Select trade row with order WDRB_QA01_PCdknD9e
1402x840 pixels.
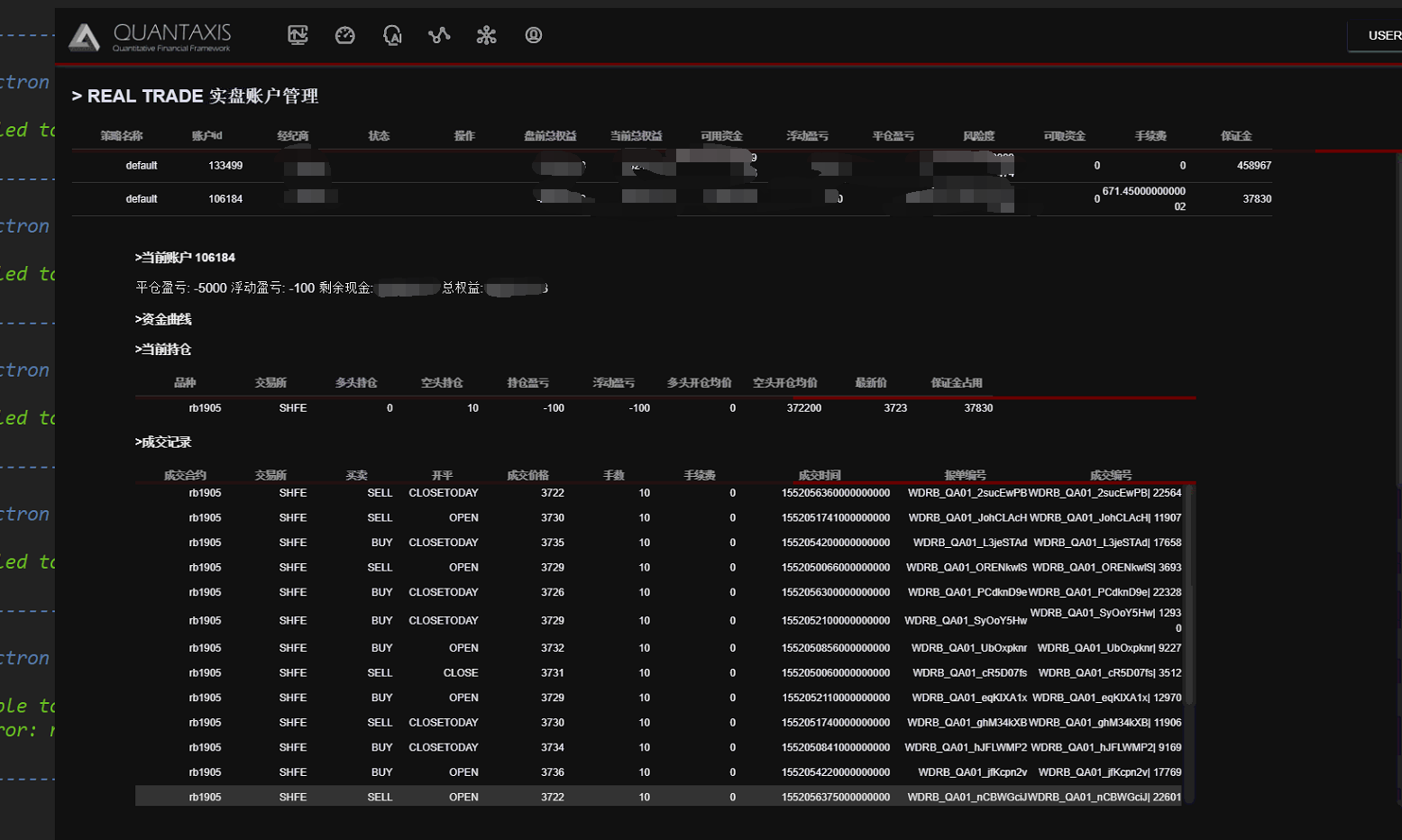coord(659,592)
